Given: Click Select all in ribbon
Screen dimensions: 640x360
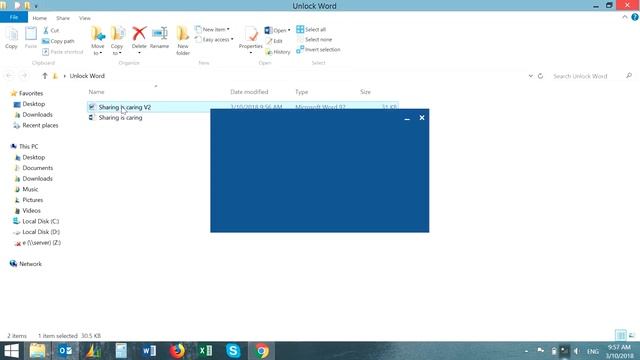Looking at the screenshot, I should tap(311, 29).
